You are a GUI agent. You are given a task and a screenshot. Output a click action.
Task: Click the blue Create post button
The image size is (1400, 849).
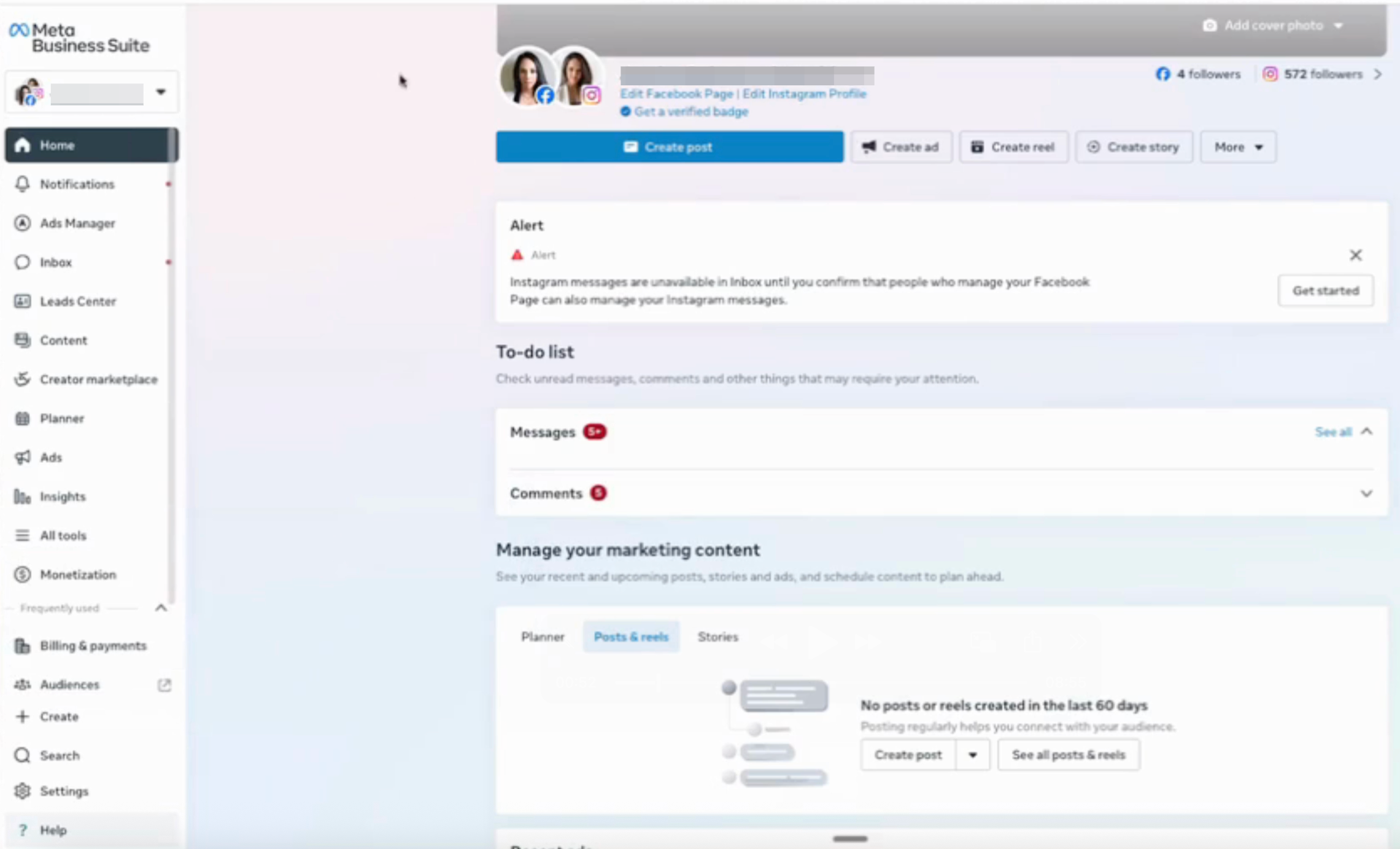[670, 147]
